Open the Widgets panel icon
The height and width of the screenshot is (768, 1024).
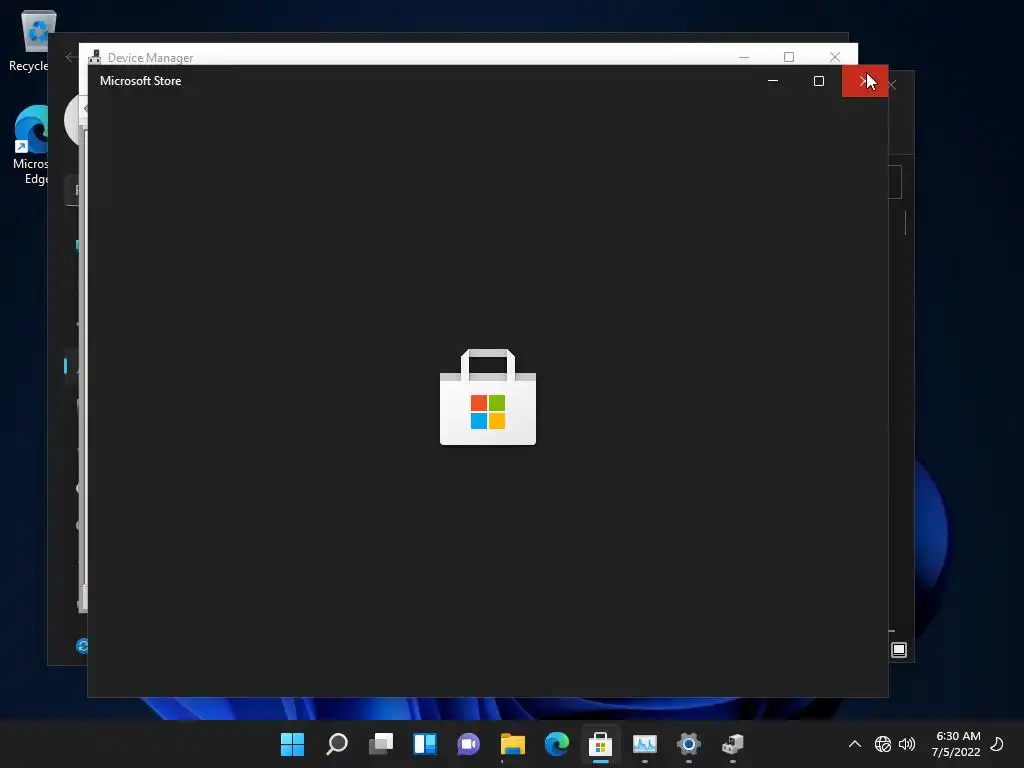pos(424,744)
